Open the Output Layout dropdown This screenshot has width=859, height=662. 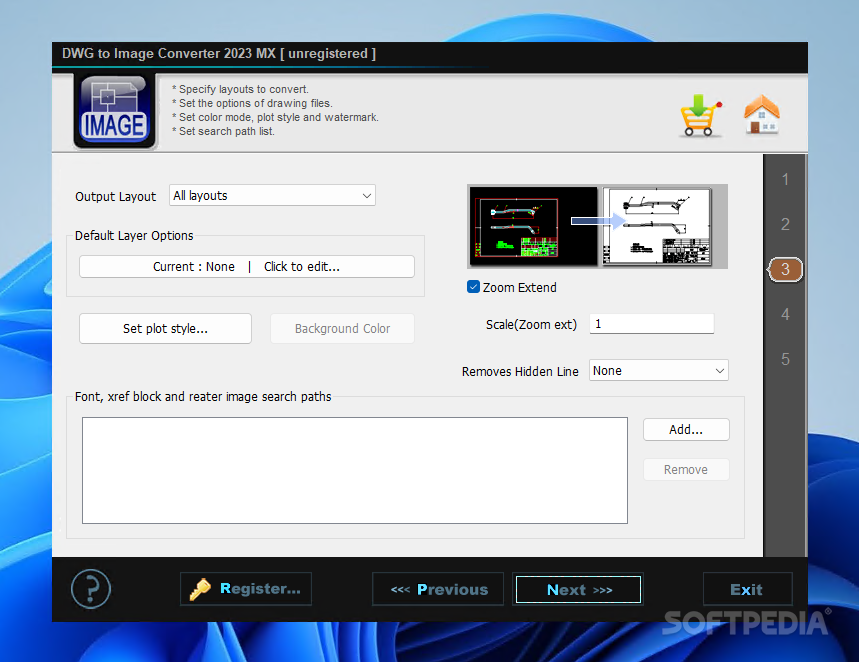[272, 196]
